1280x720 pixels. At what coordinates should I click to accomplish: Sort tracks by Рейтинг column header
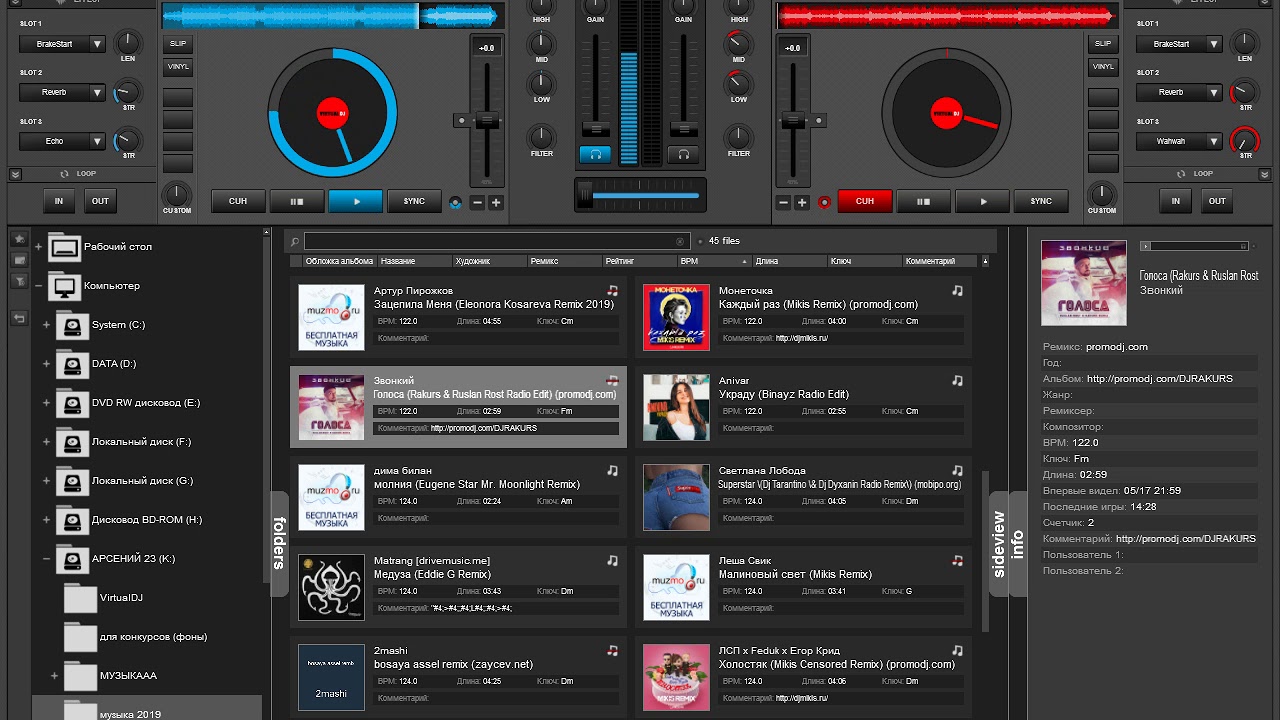[x=639, y=261]
